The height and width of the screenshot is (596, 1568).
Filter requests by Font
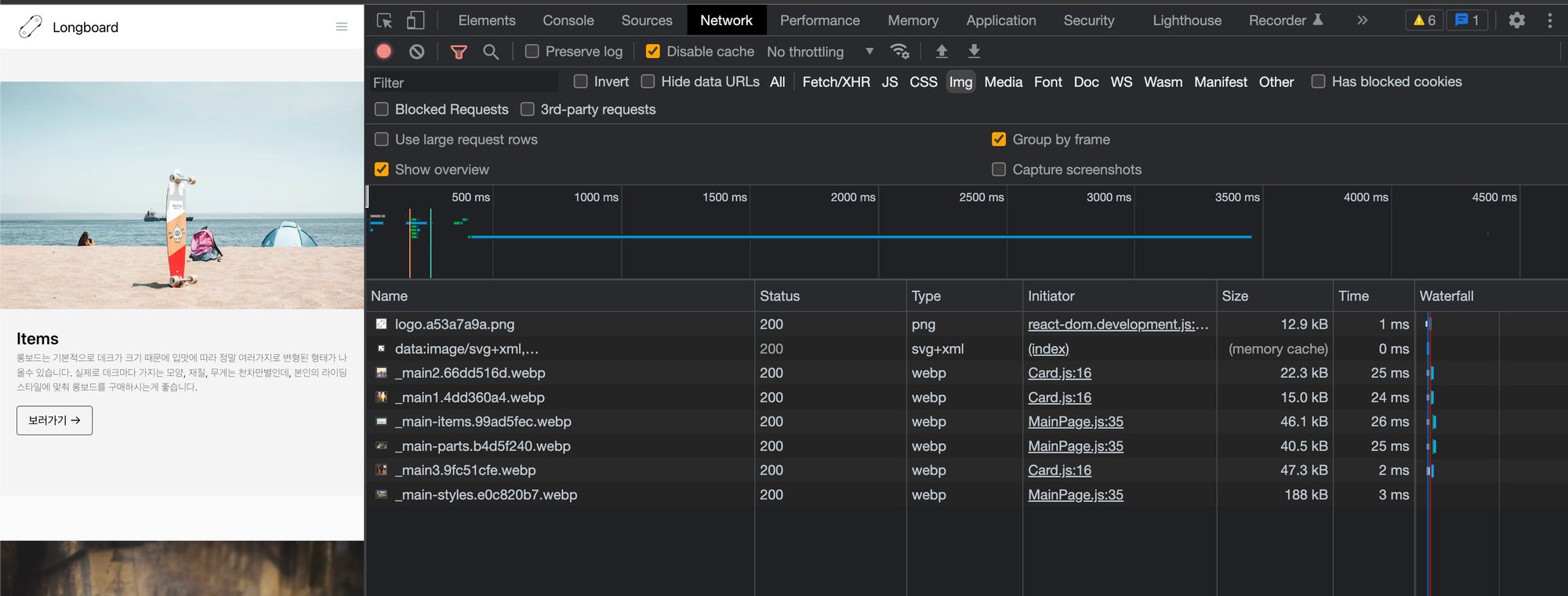1048,82
